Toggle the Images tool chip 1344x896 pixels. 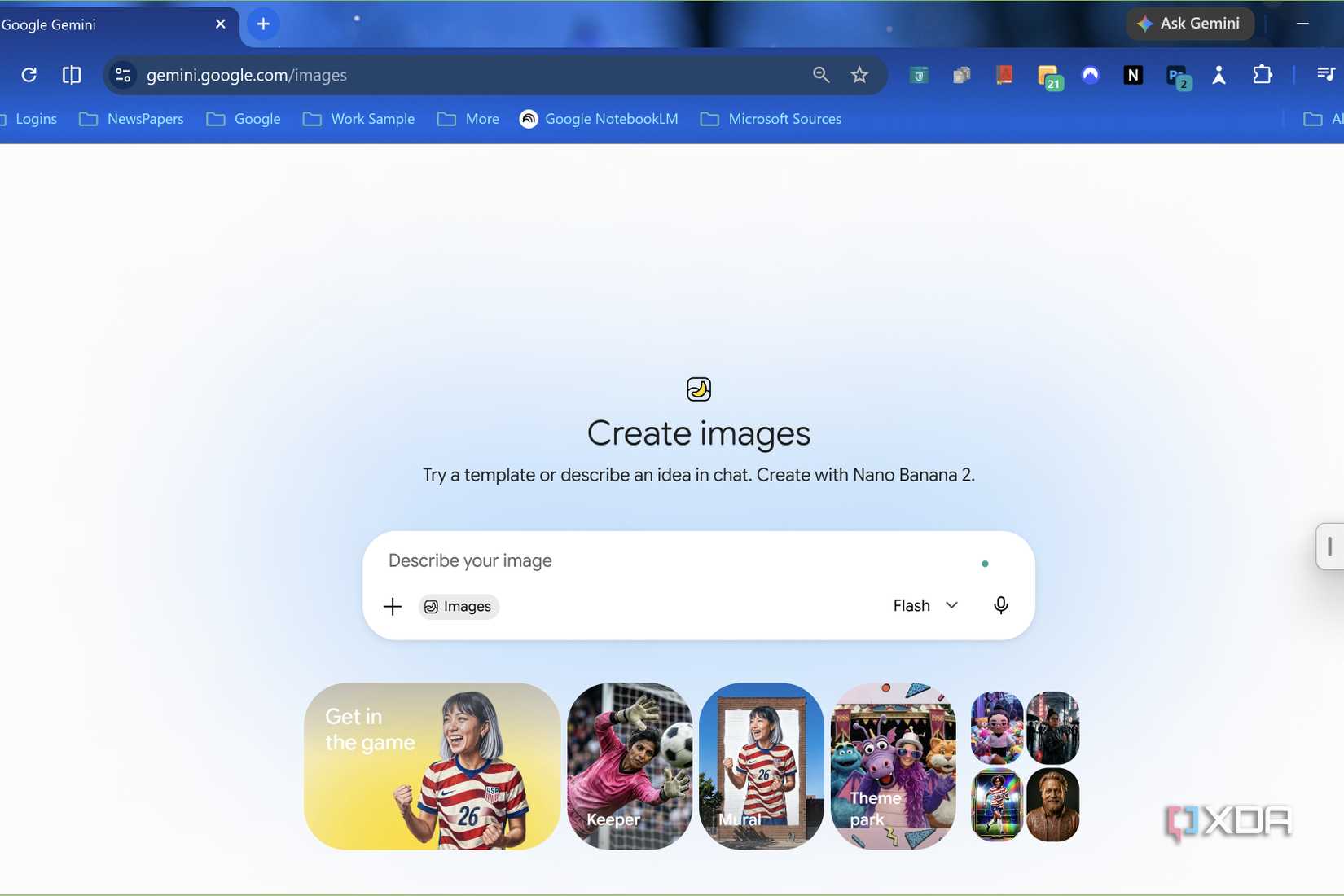(x=459, y=607)
